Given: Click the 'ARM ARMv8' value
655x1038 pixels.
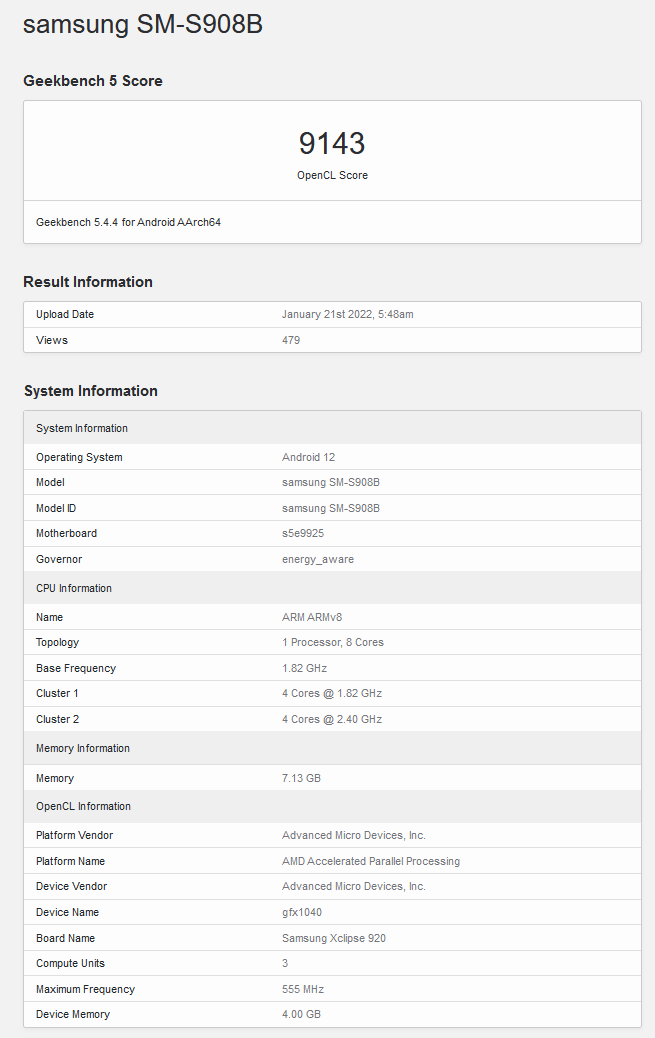Looking at the screenshot, I should coord(312,618).
